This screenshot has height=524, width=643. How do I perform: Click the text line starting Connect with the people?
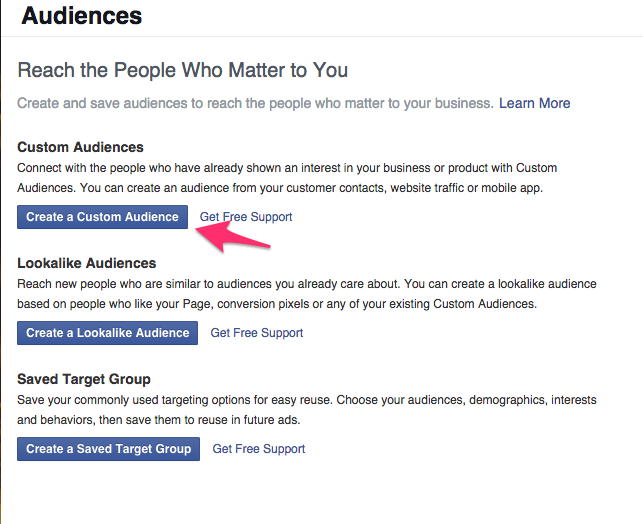tap(287, 168)
